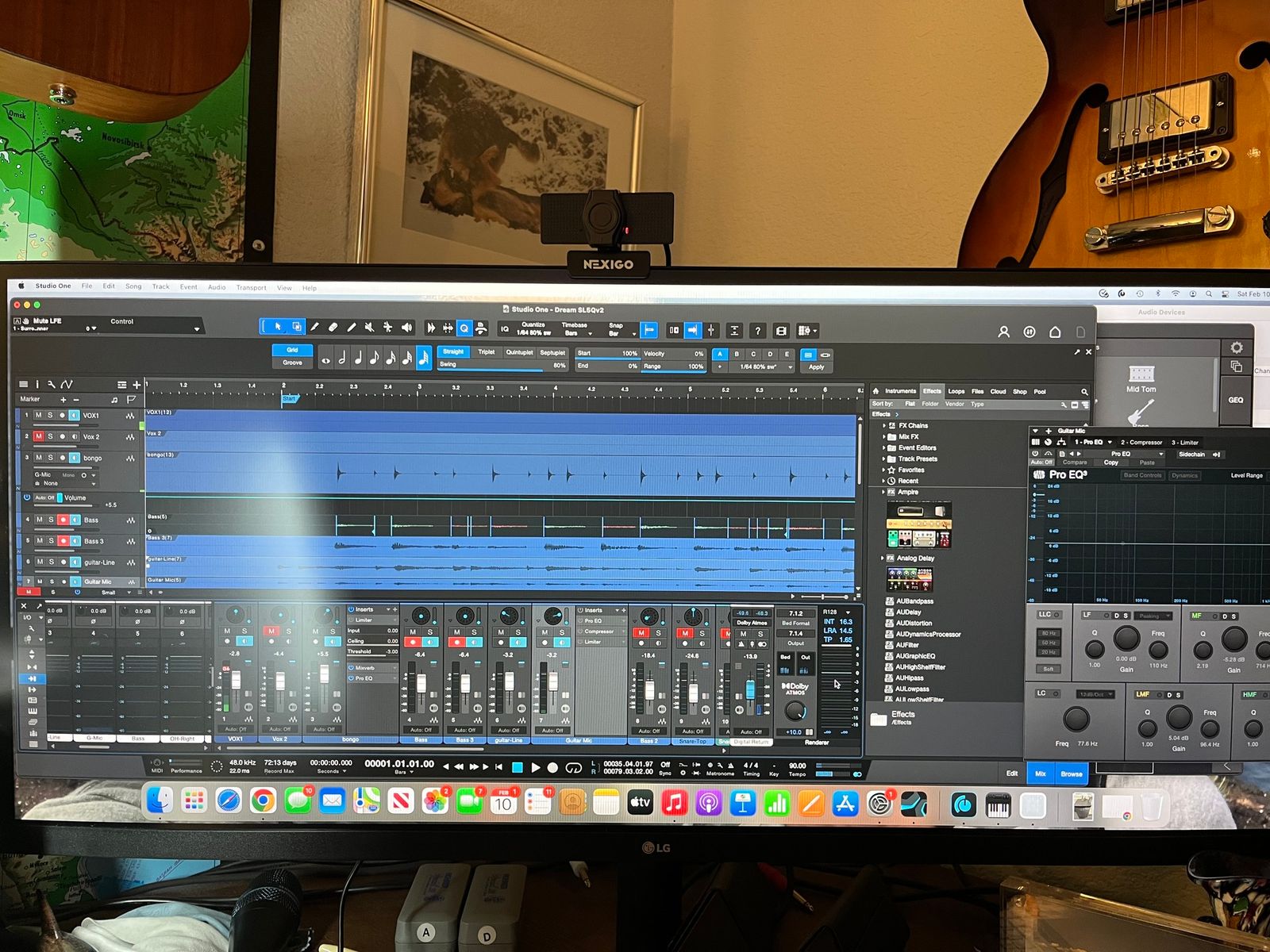1270x952 pixels.
Task: Open the Control parameter dropdown
Action: [197, 329]
